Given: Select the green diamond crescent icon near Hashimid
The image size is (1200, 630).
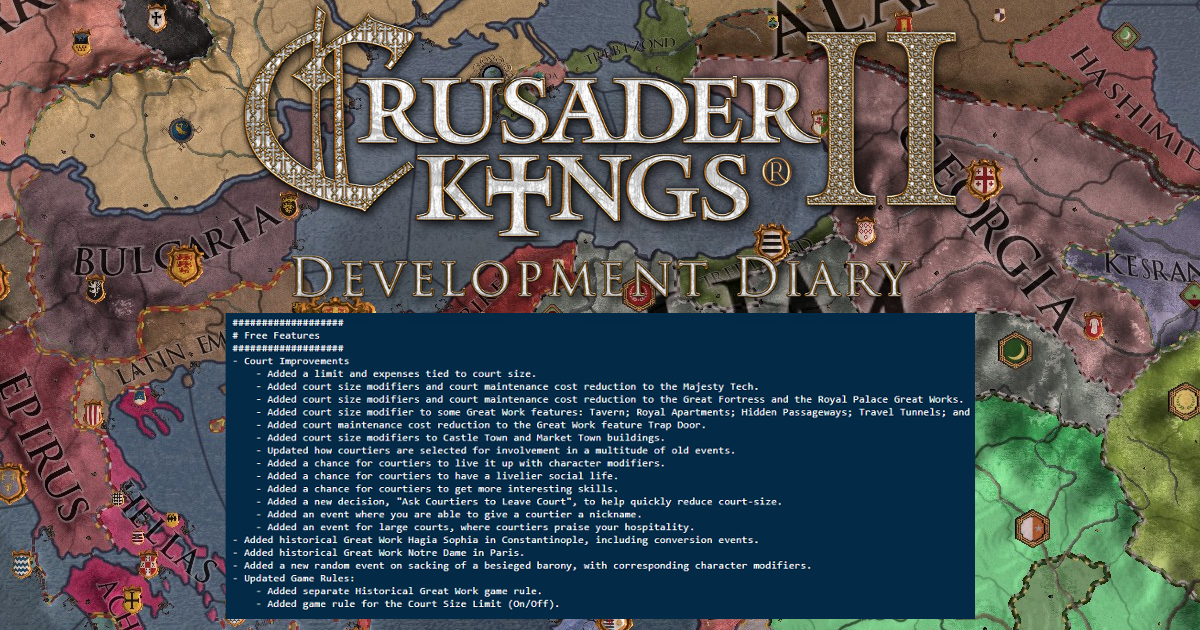Looking at the screenshot, I should pyautogui.click(x=1126, y=38).
